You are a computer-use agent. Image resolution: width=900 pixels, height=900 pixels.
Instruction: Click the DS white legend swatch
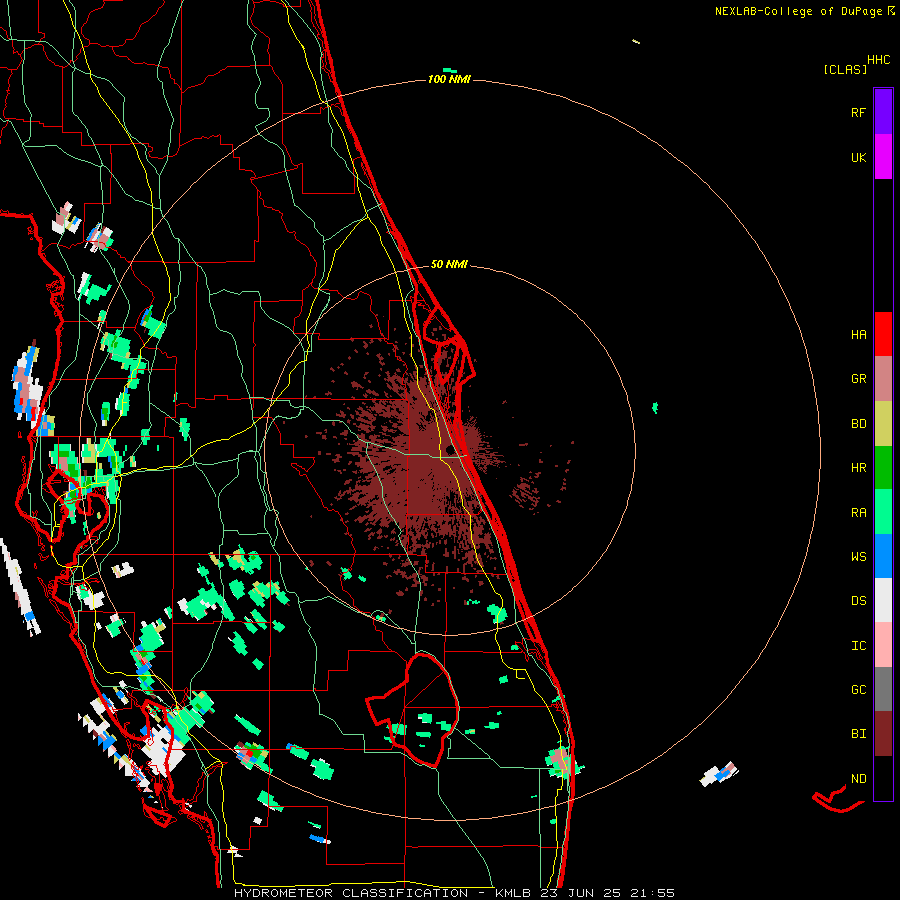pos(883,600)
